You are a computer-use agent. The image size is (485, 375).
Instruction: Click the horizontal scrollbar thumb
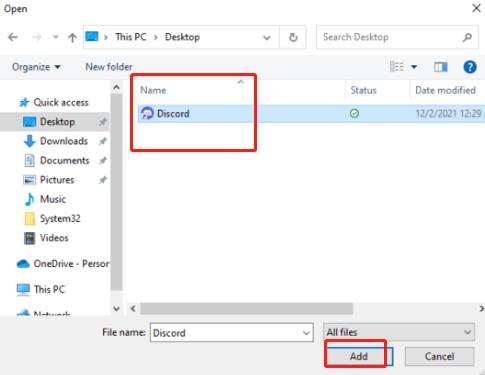(x=246, y=309)
